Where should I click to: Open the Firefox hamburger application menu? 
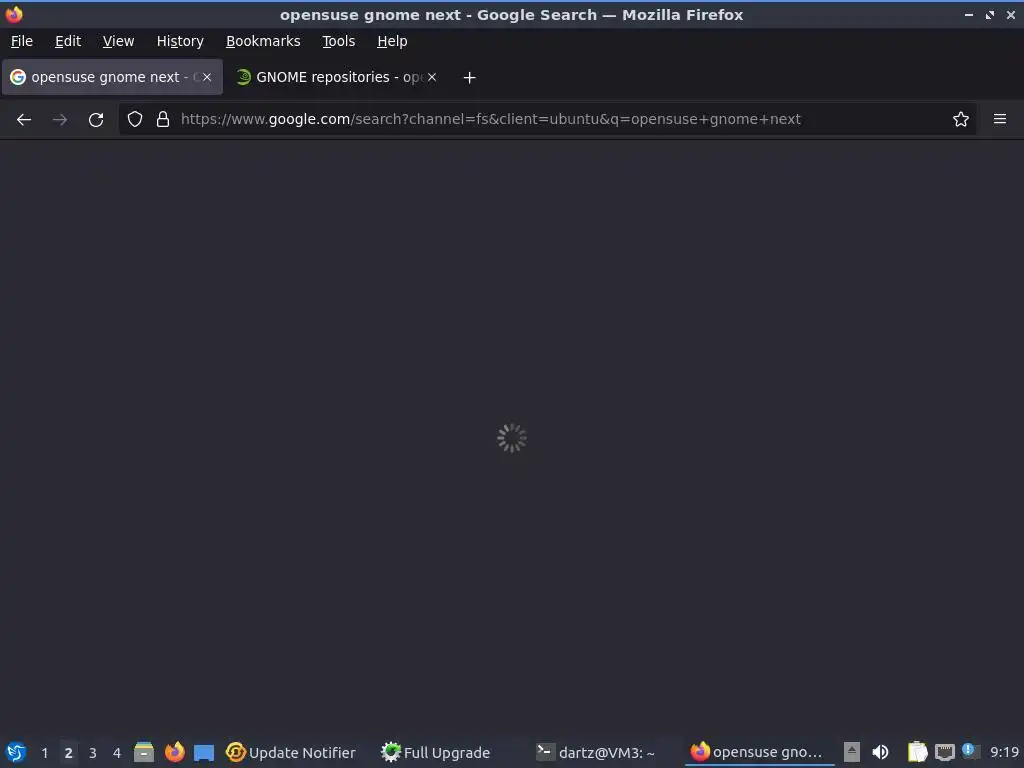point(1000,119)
